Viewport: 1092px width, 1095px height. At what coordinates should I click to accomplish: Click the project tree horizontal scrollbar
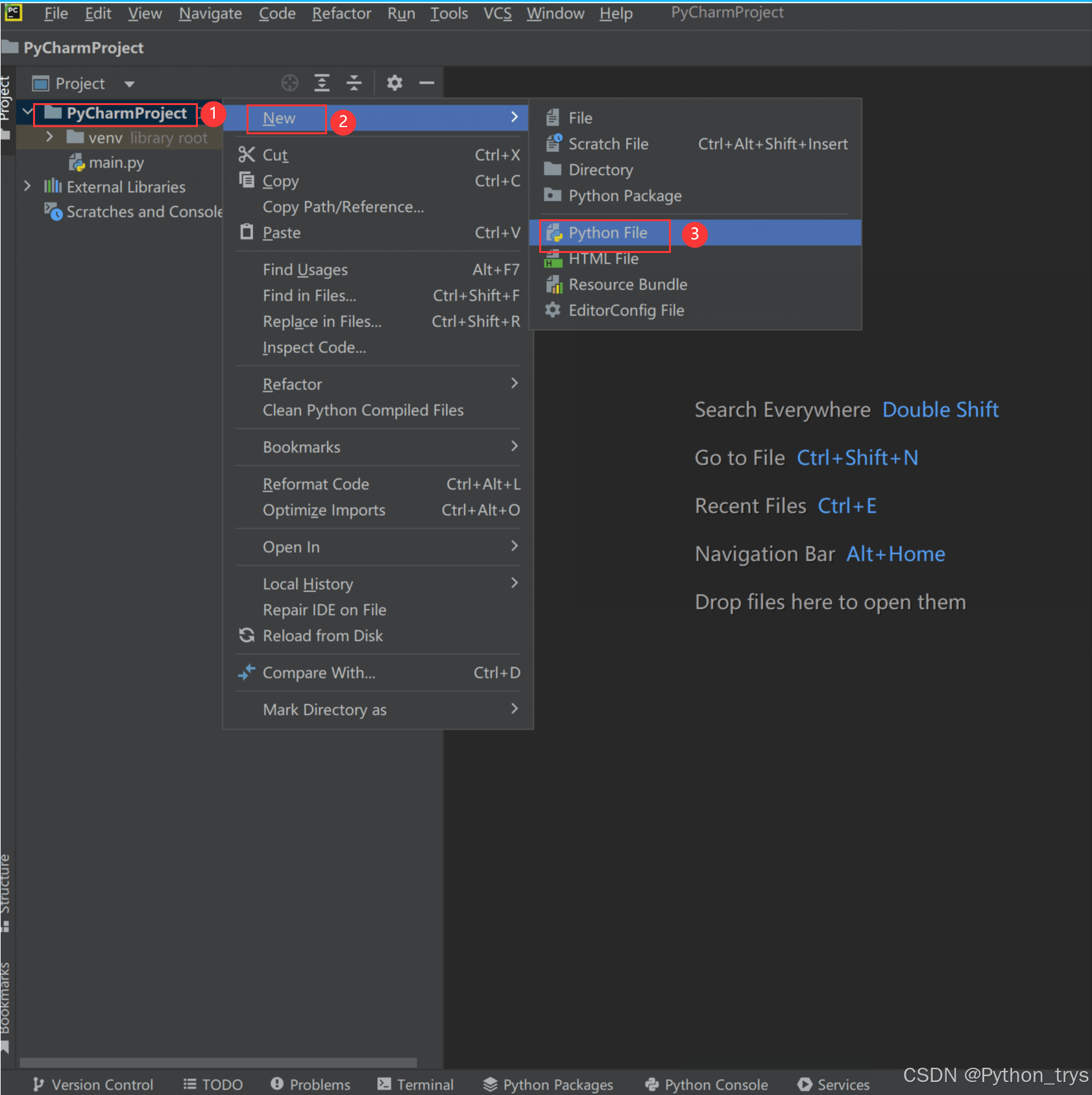pos(218,1063)
